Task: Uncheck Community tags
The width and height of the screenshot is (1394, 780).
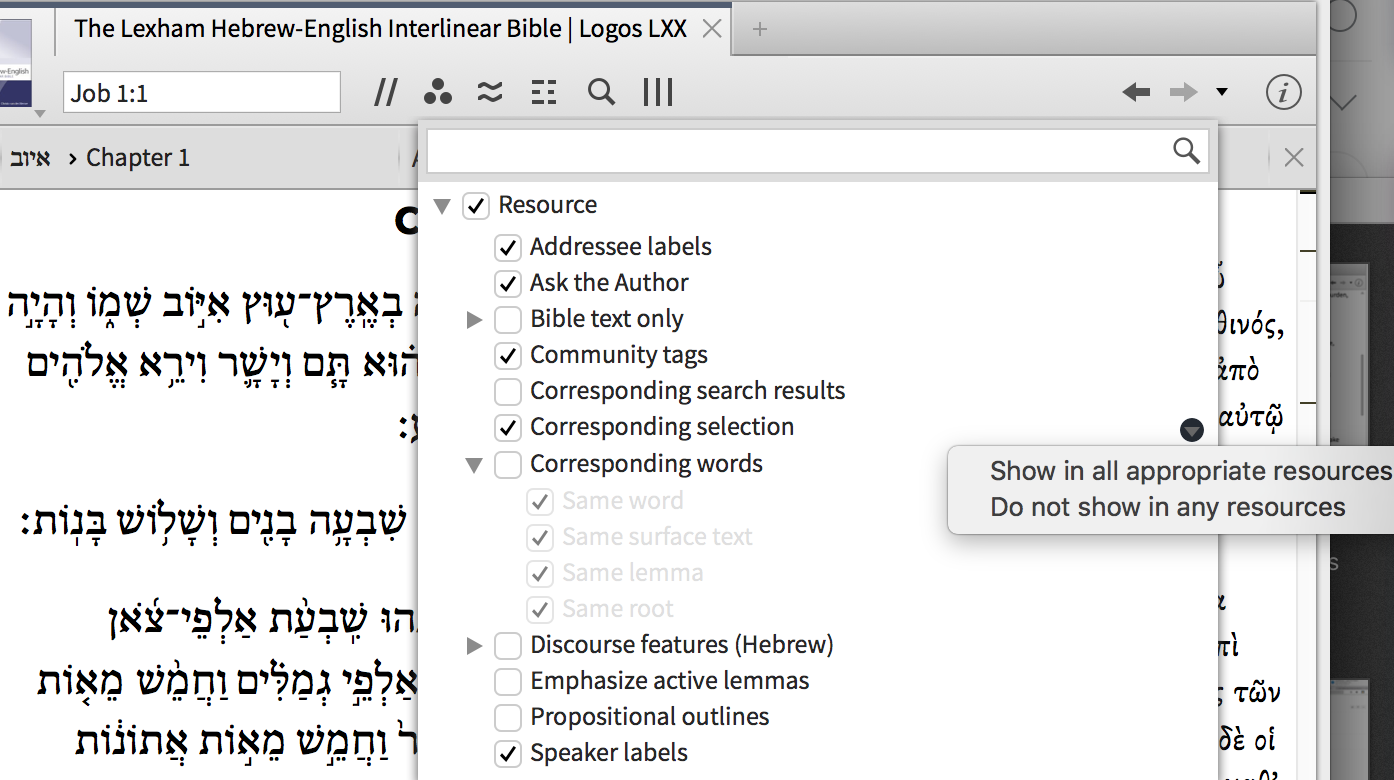Action: 508,355
